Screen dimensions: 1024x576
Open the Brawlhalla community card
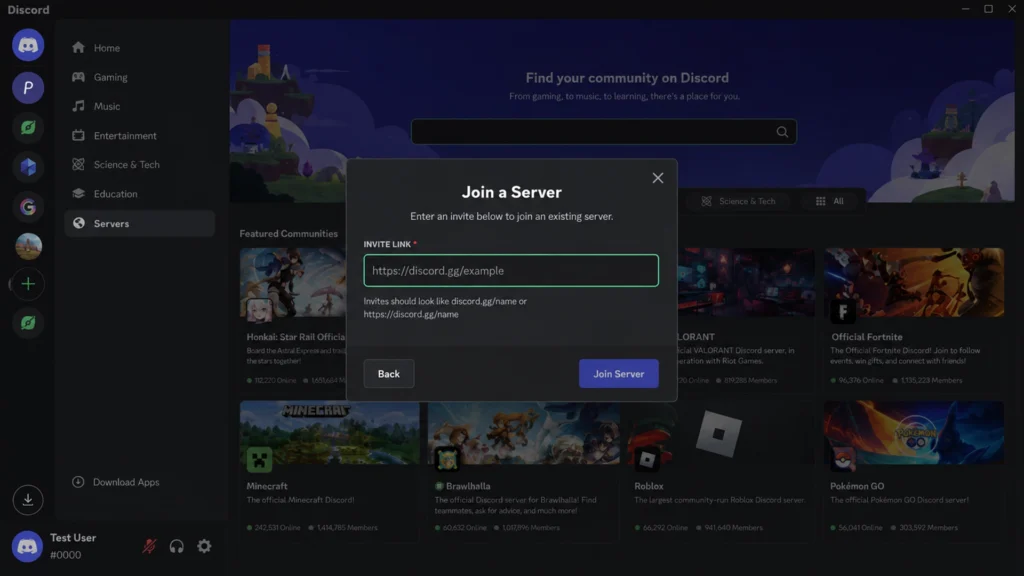coord(524,470)
